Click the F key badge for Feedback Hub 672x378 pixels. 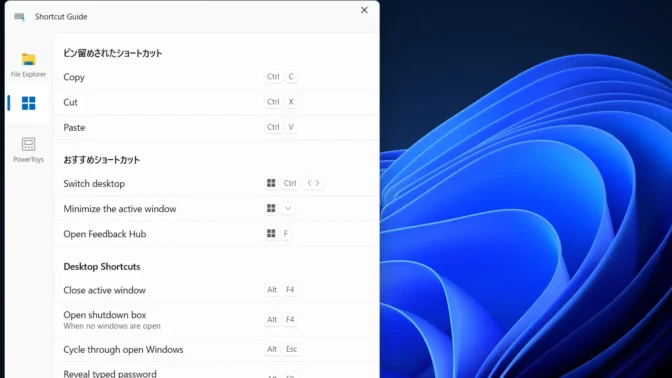tap(286, 234)
